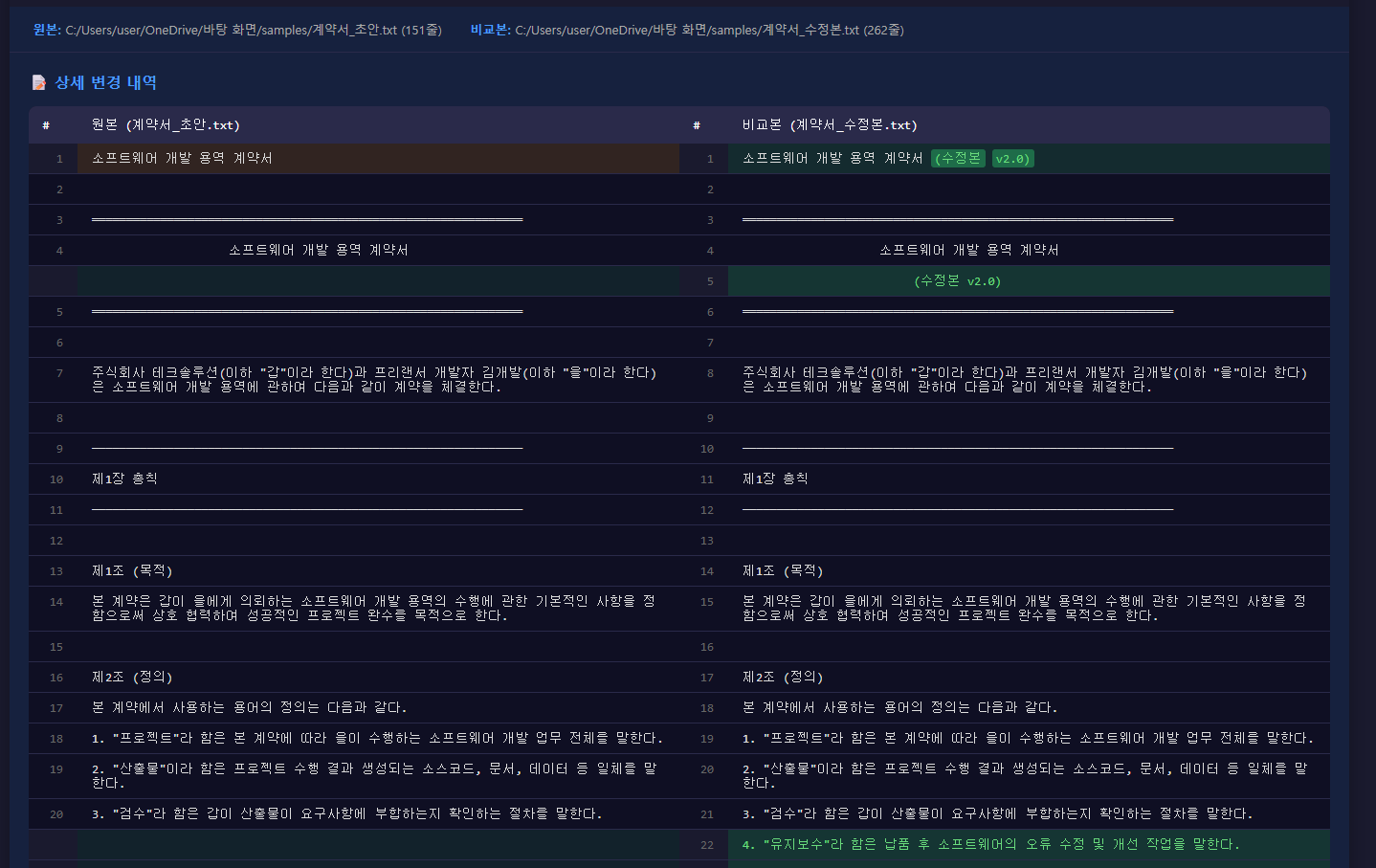The image size is (1376, 868).
Task: Click the # header of the comparison pane
Action: pyautogui.click(x=697, y=125)
